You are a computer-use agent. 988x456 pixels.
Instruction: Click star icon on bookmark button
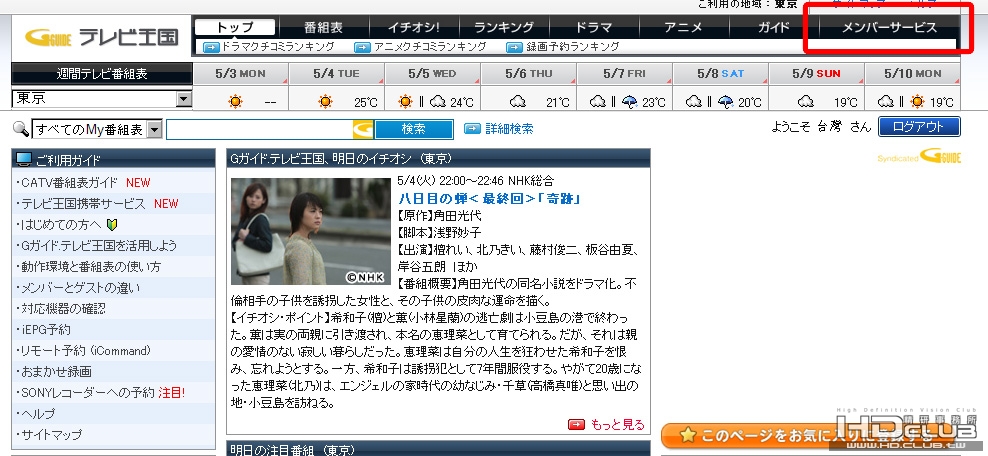click(x=688, y=435)
